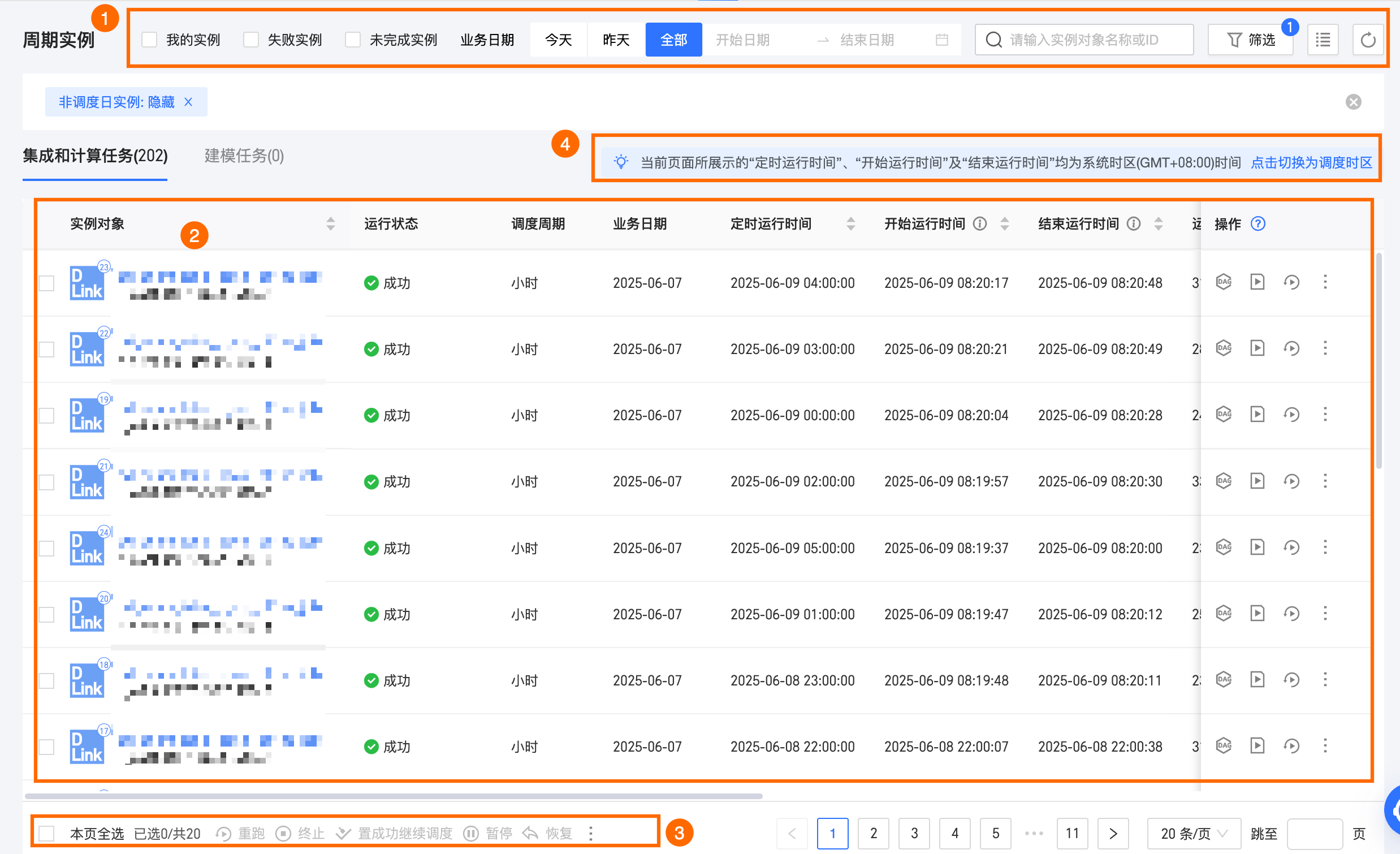
Task: Run icon for the 03:00:00 scheduled row
Action: click(1257, 348)
